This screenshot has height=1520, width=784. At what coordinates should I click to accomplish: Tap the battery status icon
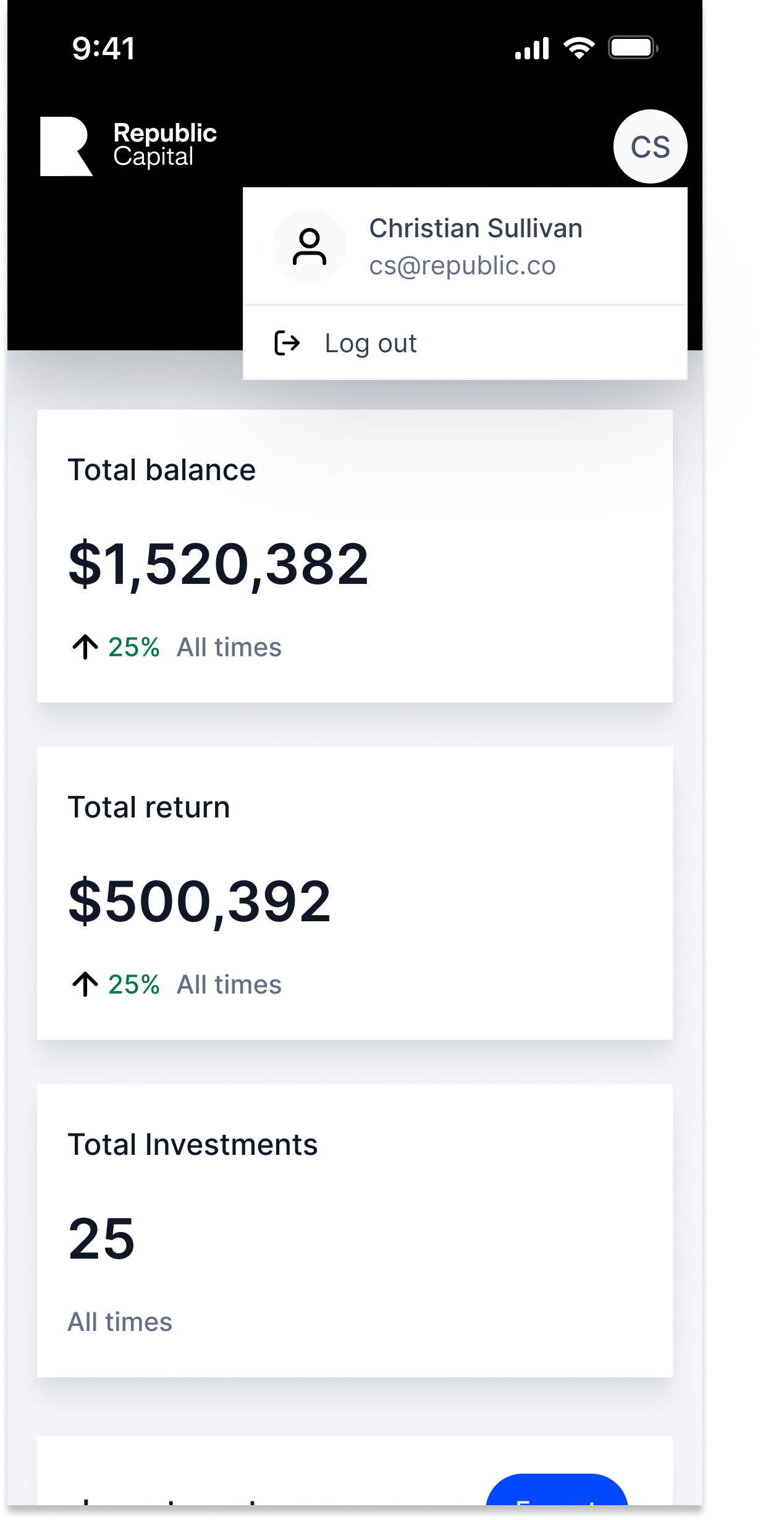(633, 48)
